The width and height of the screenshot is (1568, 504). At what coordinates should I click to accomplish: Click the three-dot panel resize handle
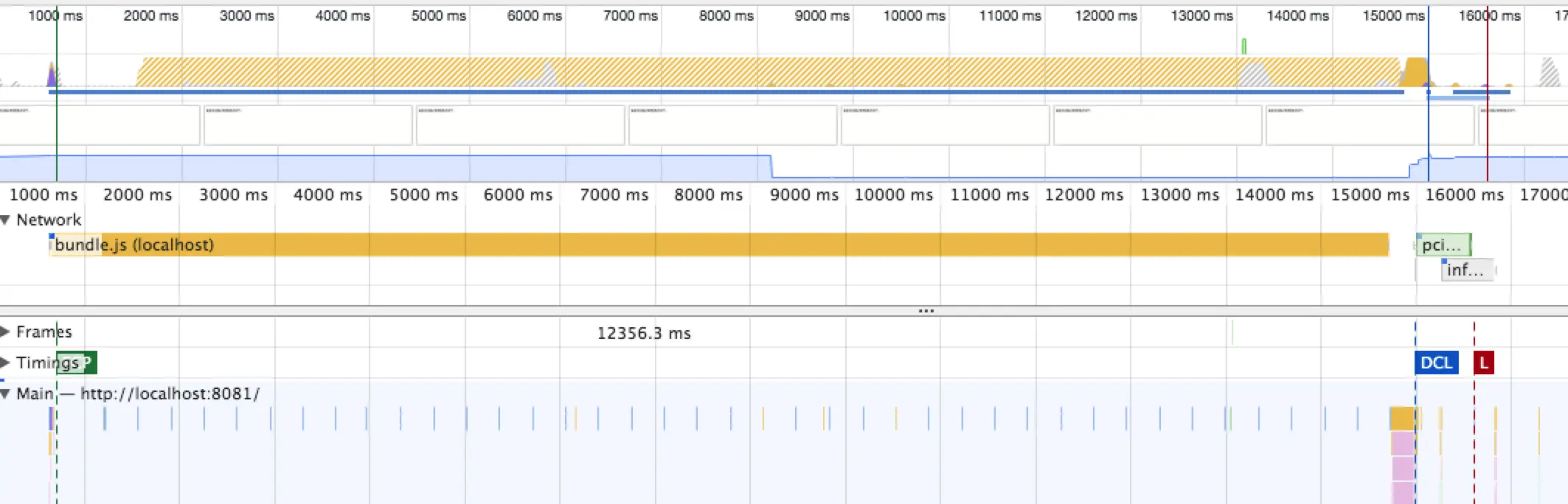(926, 311)
